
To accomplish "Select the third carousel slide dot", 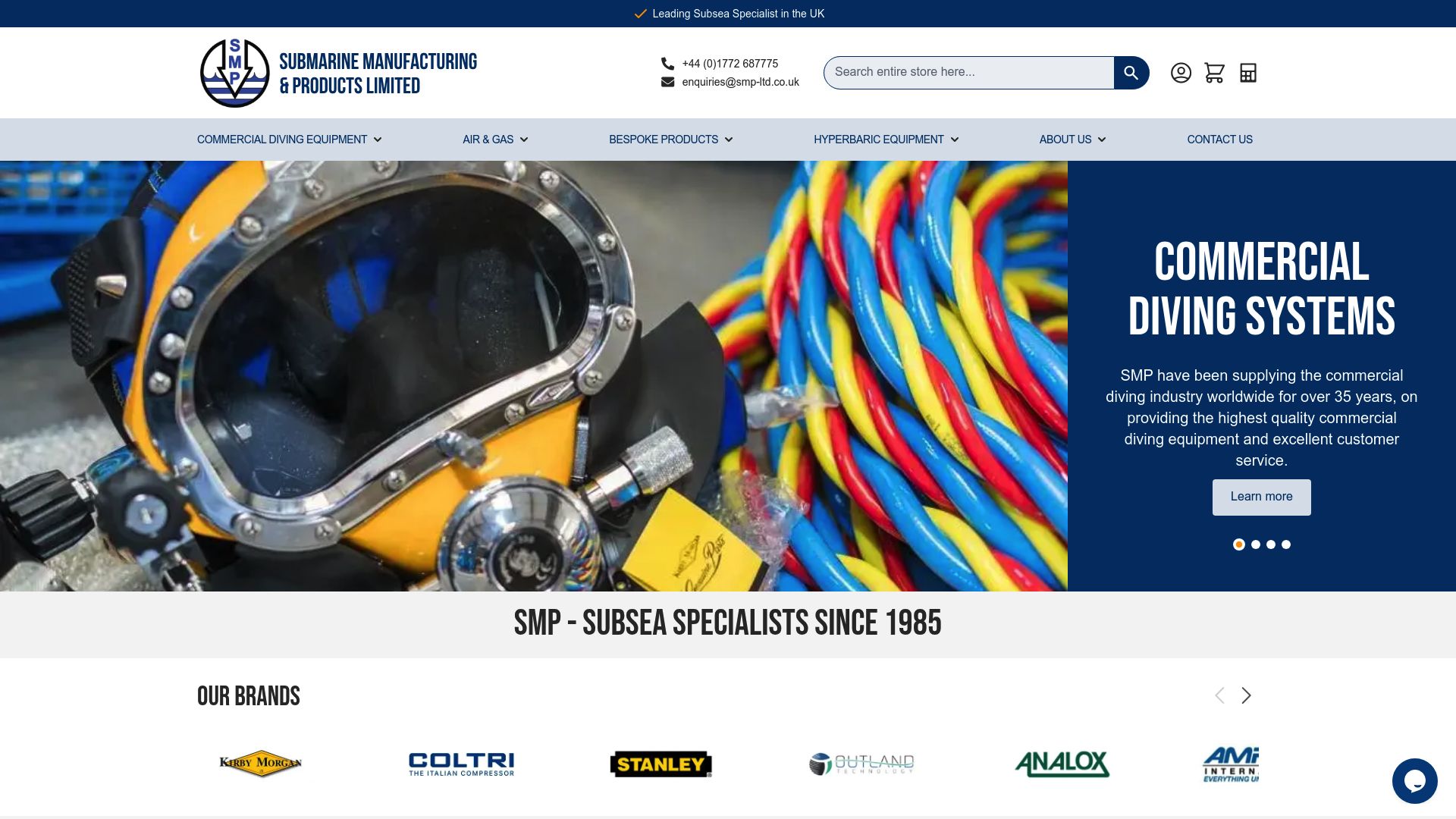I will point(1271,544).
